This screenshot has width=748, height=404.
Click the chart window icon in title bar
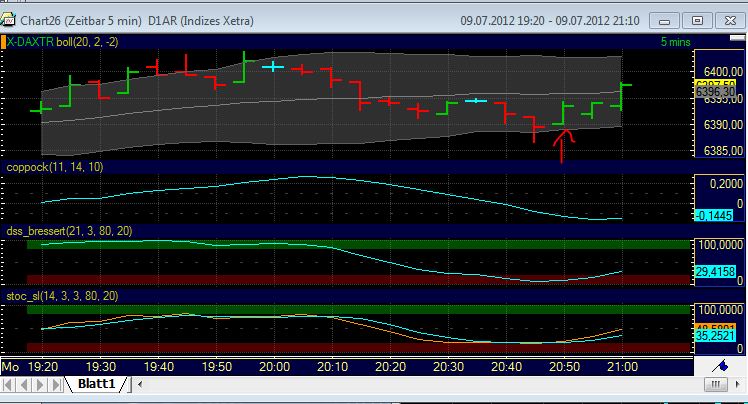point(8,20)
